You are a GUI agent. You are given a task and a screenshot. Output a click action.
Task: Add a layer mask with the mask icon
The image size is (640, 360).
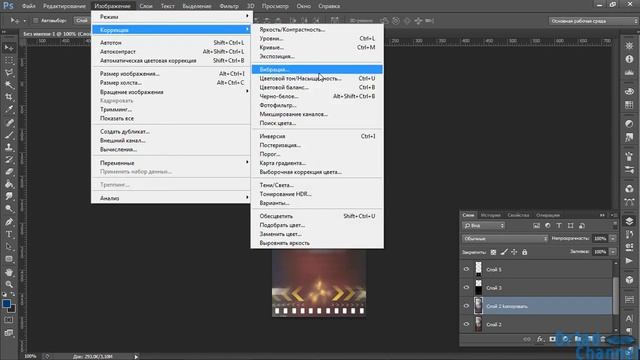tap(552, 339)
